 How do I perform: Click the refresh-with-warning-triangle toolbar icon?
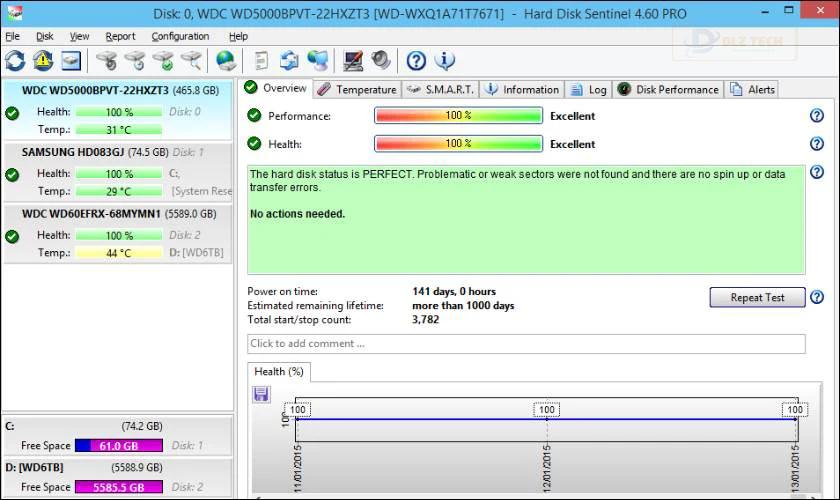tap(43, 61)
